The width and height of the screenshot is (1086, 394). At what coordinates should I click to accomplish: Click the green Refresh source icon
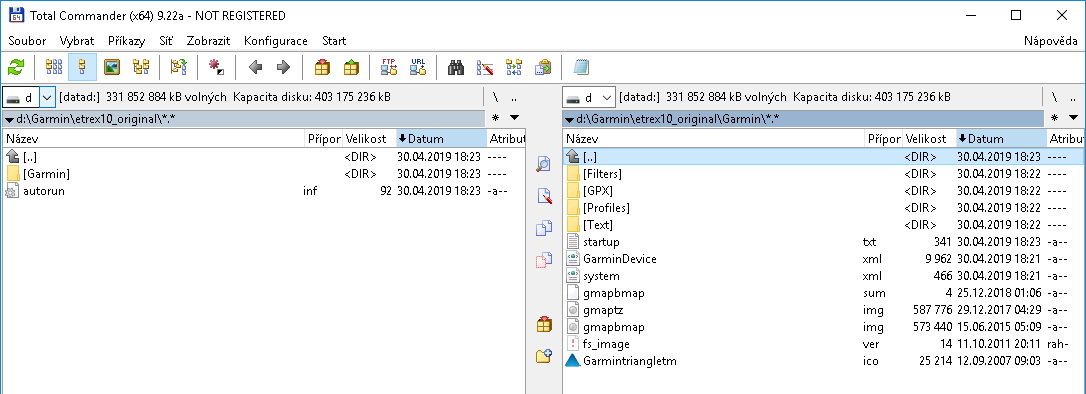pyautogui.click(x=16, y=67)
